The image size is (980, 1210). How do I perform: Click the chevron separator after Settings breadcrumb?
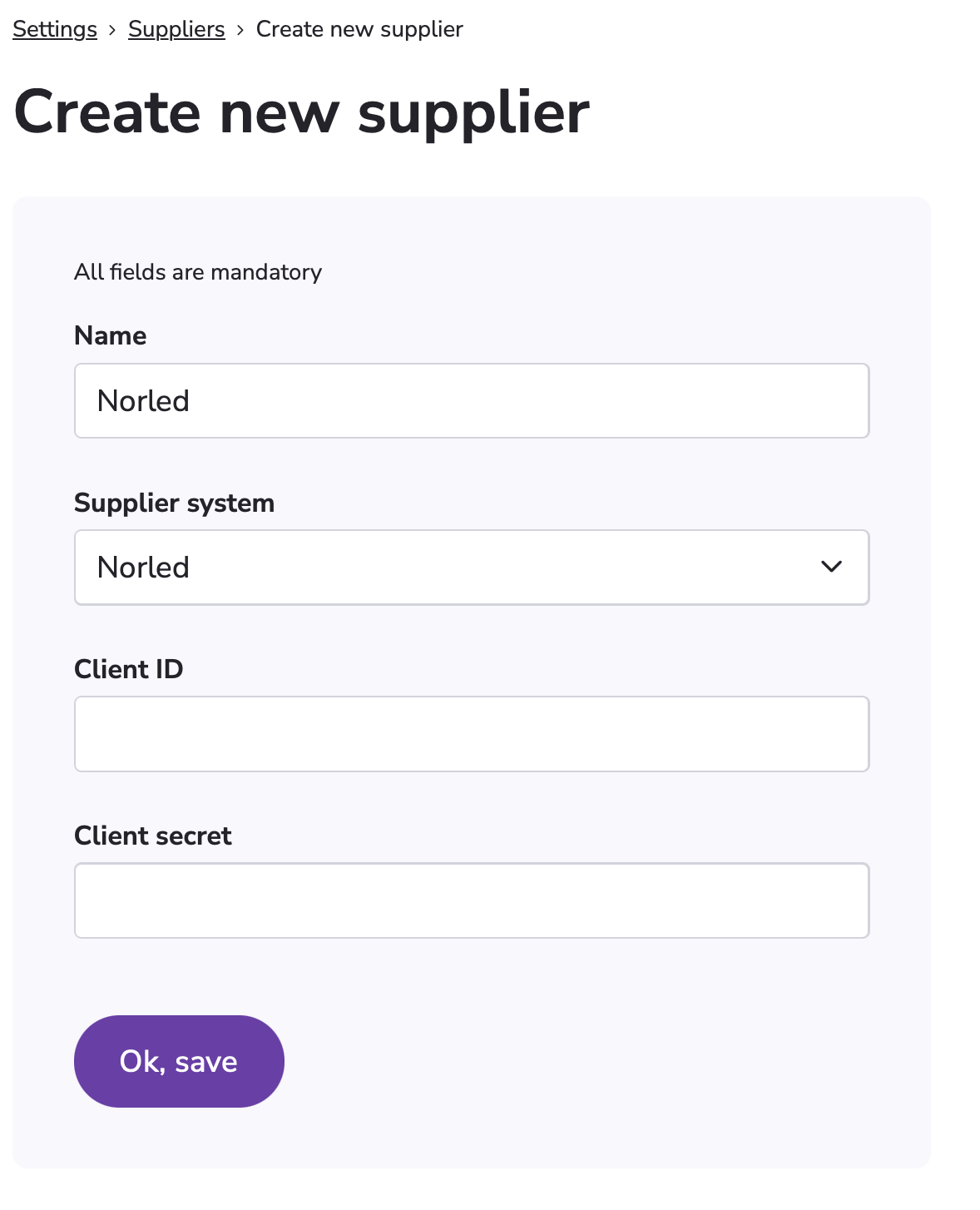point(112,30)
